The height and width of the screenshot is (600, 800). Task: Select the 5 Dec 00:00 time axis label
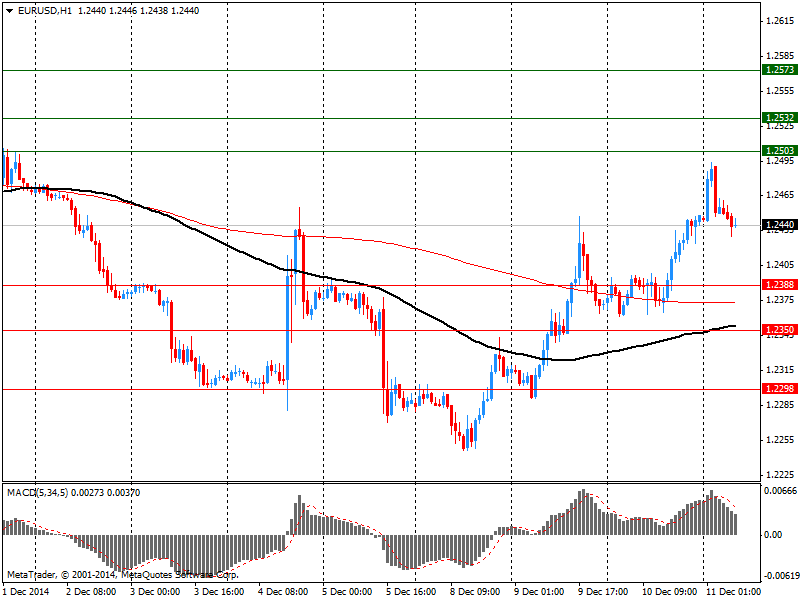click(347, 592)
